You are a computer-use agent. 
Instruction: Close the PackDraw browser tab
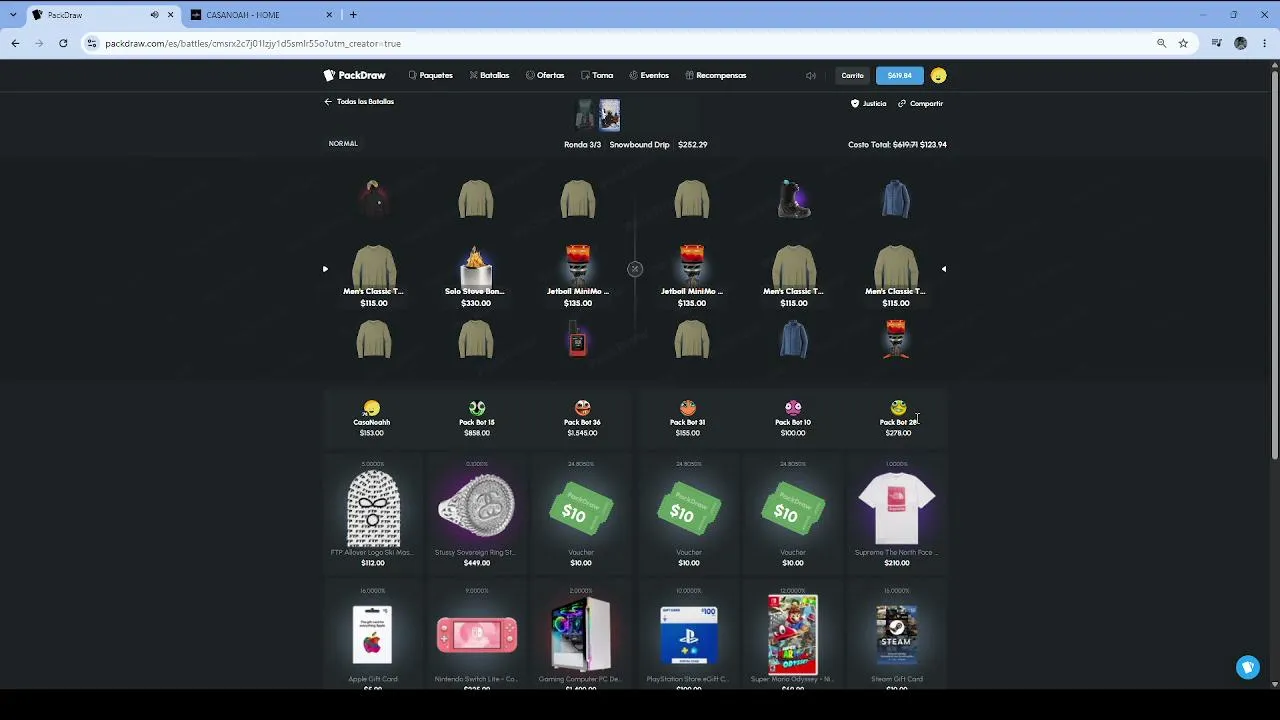(171, 15)
